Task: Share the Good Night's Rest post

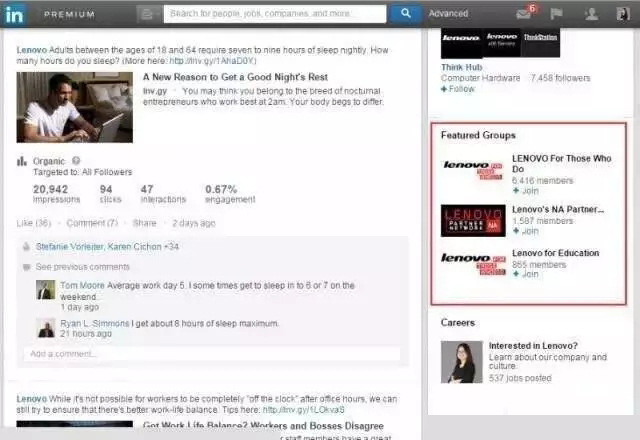Action: (144, 223)
